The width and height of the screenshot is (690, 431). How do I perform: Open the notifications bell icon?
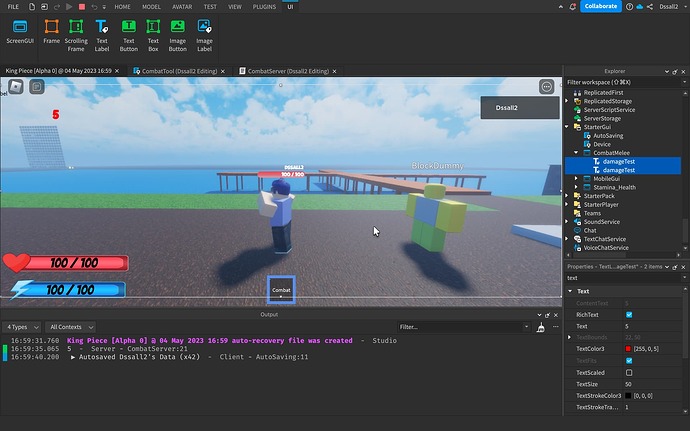point(573,7)
